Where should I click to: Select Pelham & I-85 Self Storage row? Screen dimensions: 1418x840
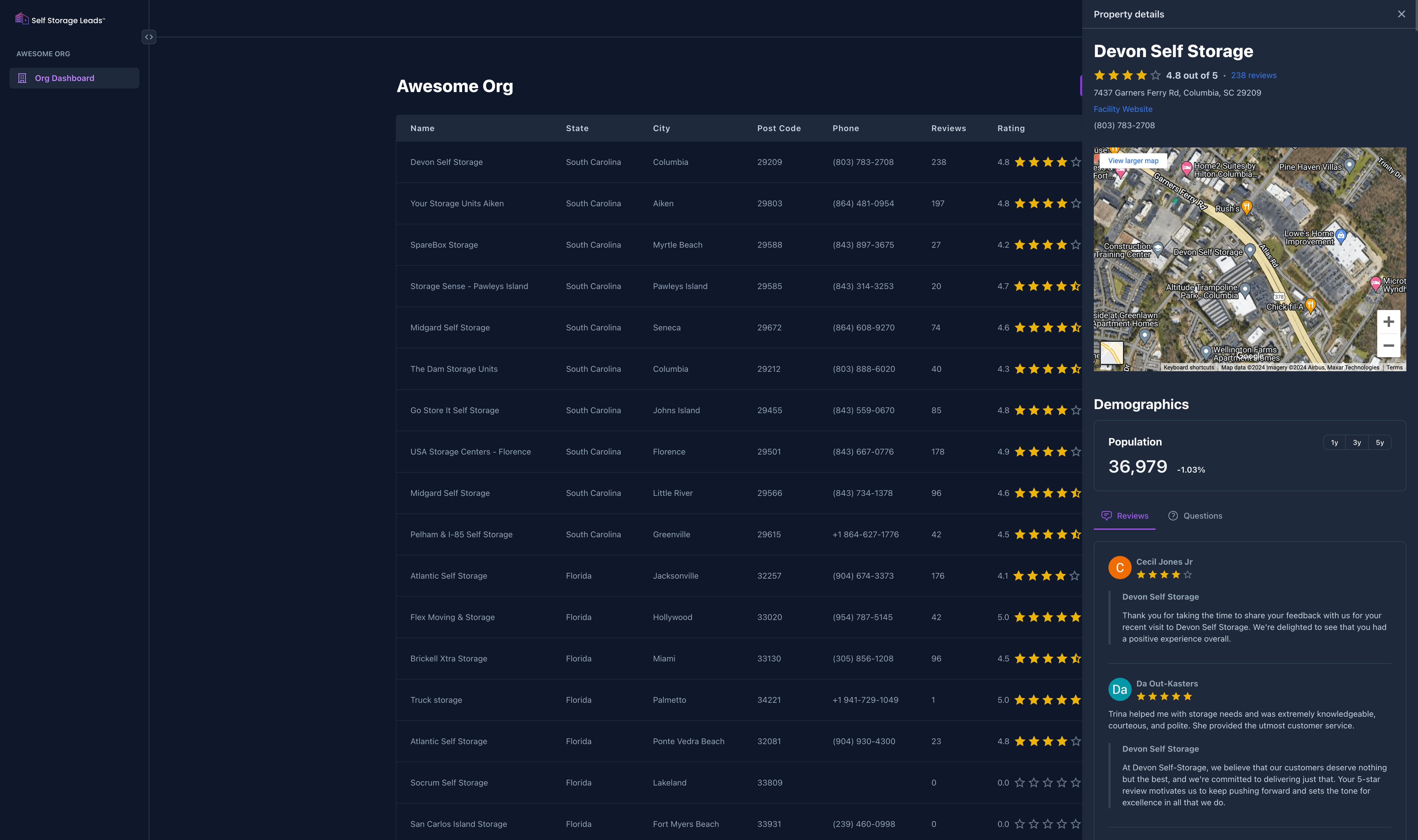click(739, 534)
